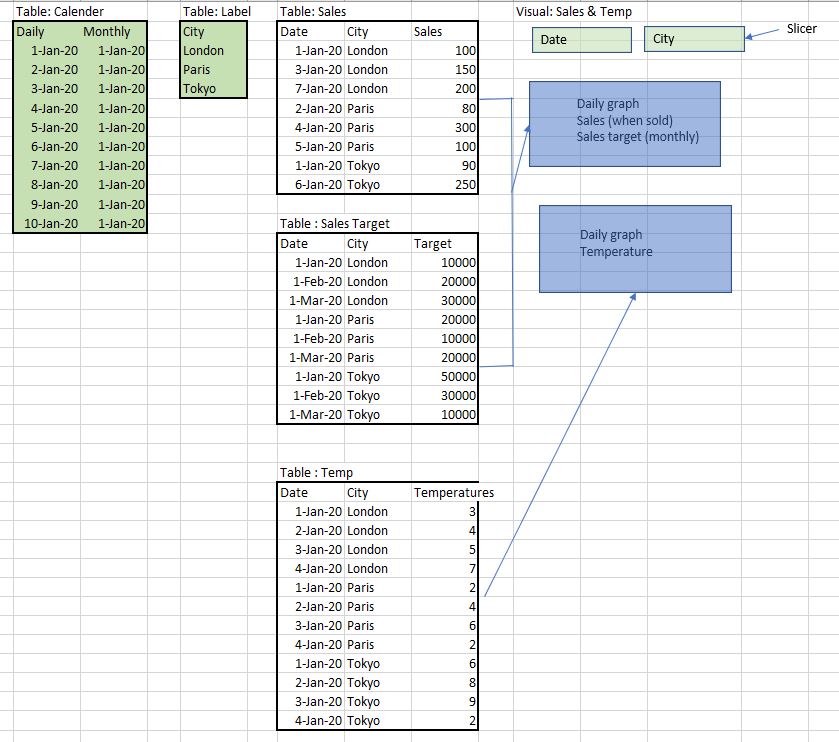Click the 'Date' header in Sales table

pyautogui.click(x=294, y=32)
